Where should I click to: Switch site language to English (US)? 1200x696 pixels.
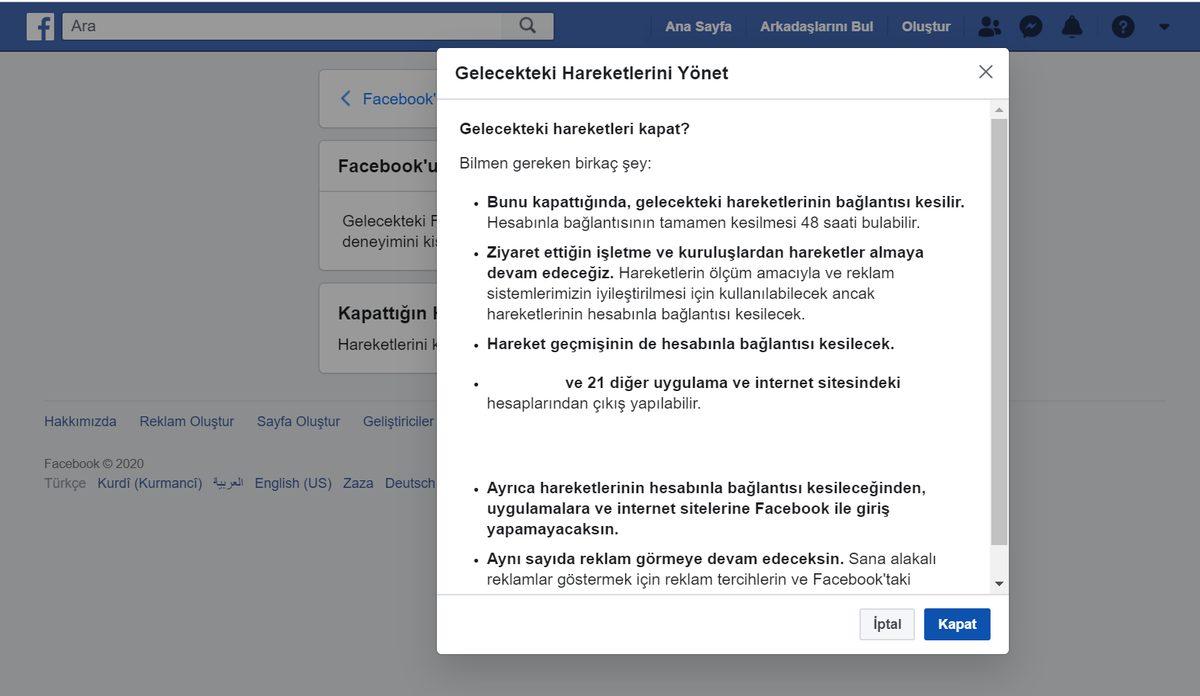292,482
